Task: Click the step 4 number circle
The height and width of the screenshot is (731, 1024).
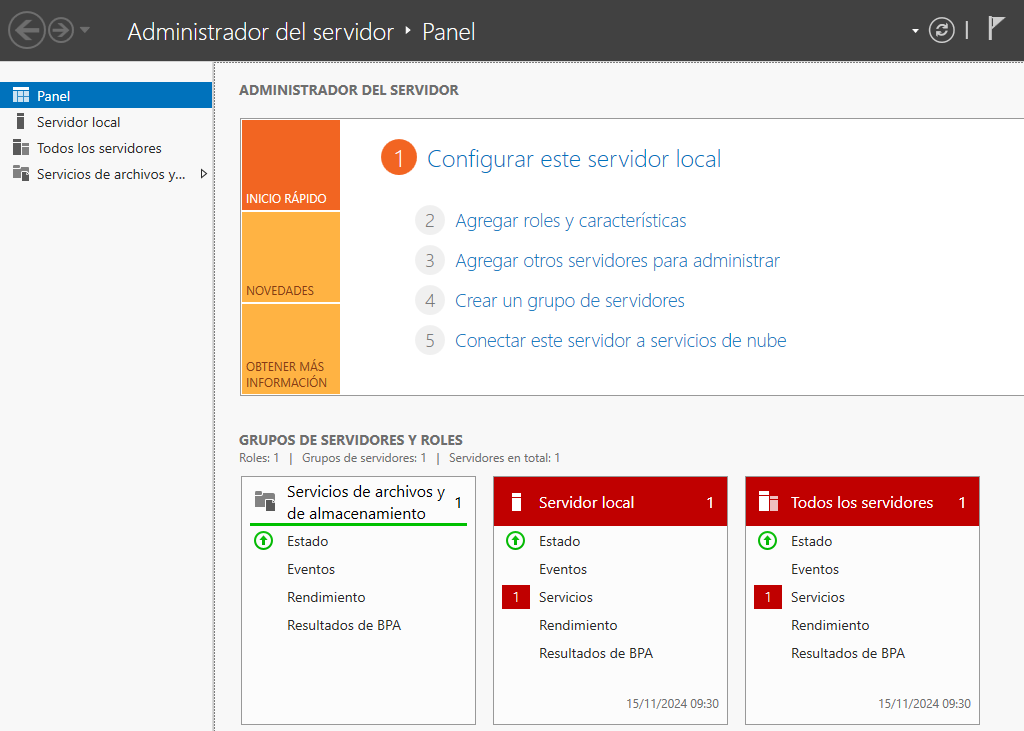Action: tap(430, 301)
